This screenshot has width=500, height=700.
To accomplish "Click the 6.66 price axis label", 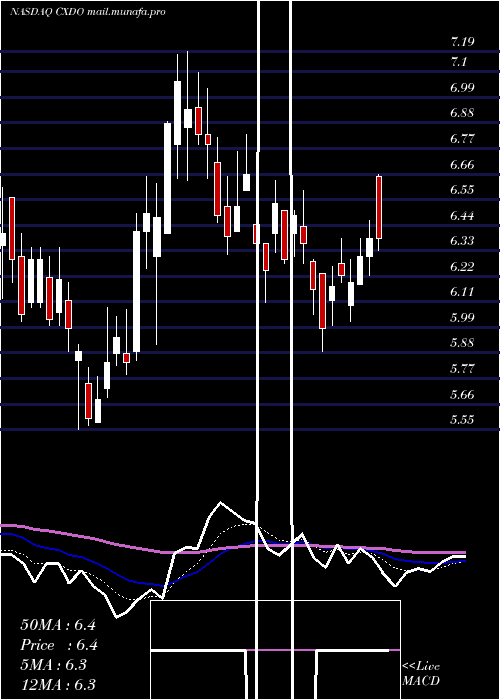I will point(462,165).
